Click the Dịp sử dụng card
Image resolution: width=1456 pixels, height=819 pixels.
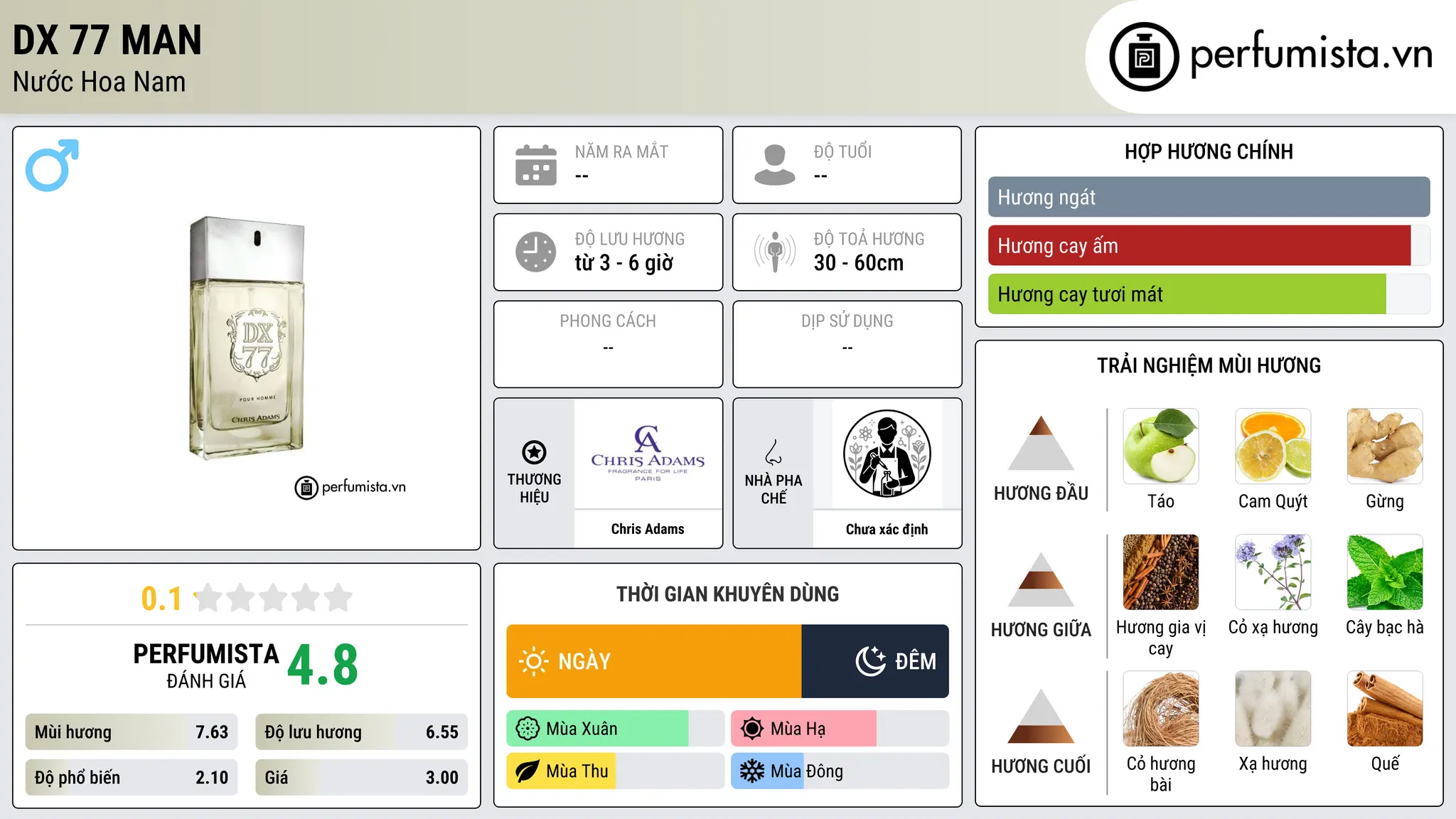(x=847, y=344)
